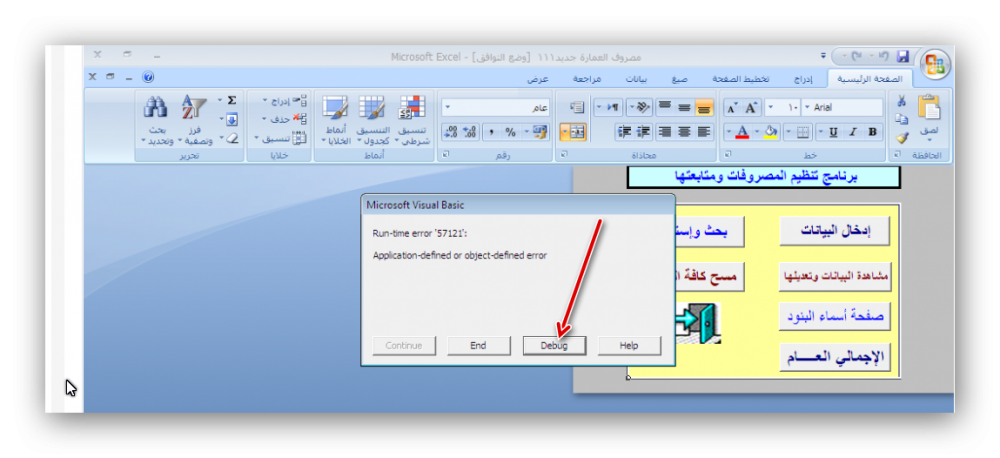1000x458 pixels.
Task: Switch to the عرض tab
Action: coord(538,79)
